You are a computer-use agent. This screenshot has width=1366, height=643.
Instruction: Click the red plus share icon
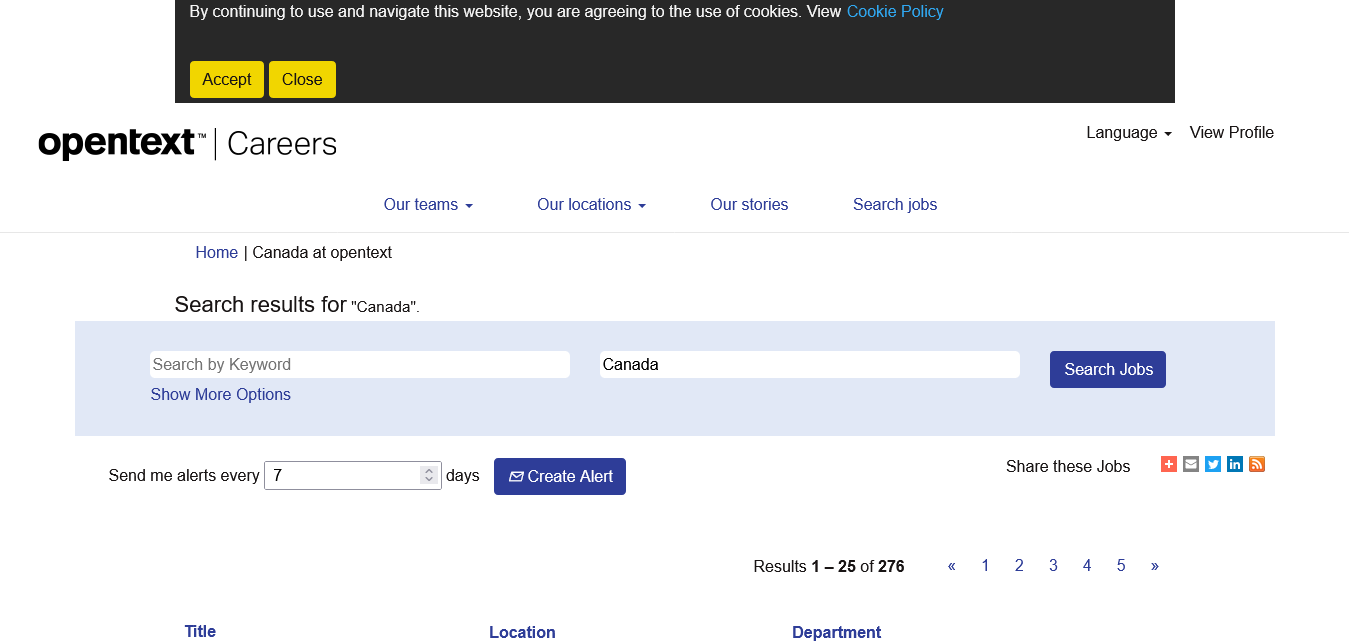point(1168,464)
